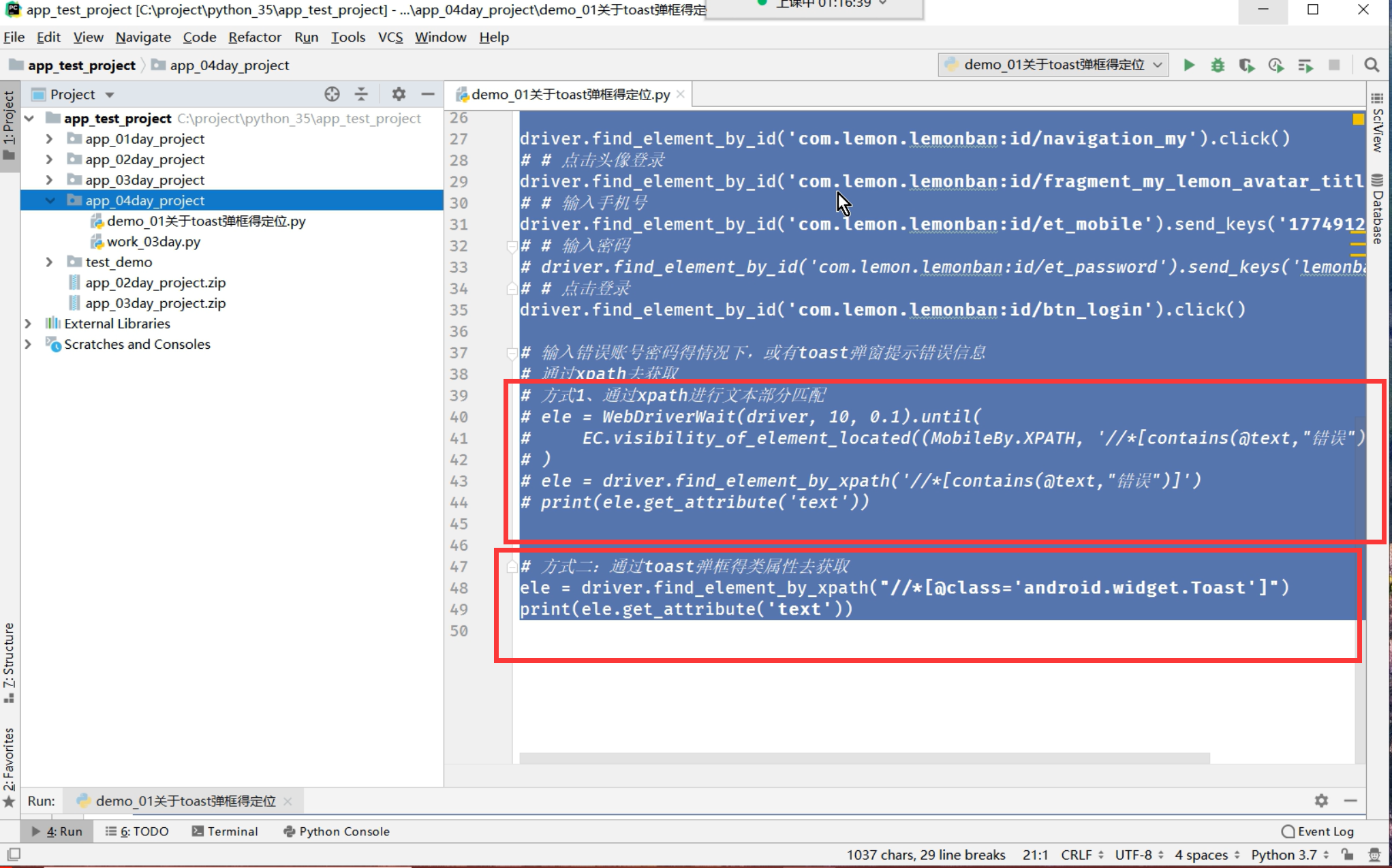Click the editor horizontal scrollbar
This screenshot has height=868, width=1392.
864,758
